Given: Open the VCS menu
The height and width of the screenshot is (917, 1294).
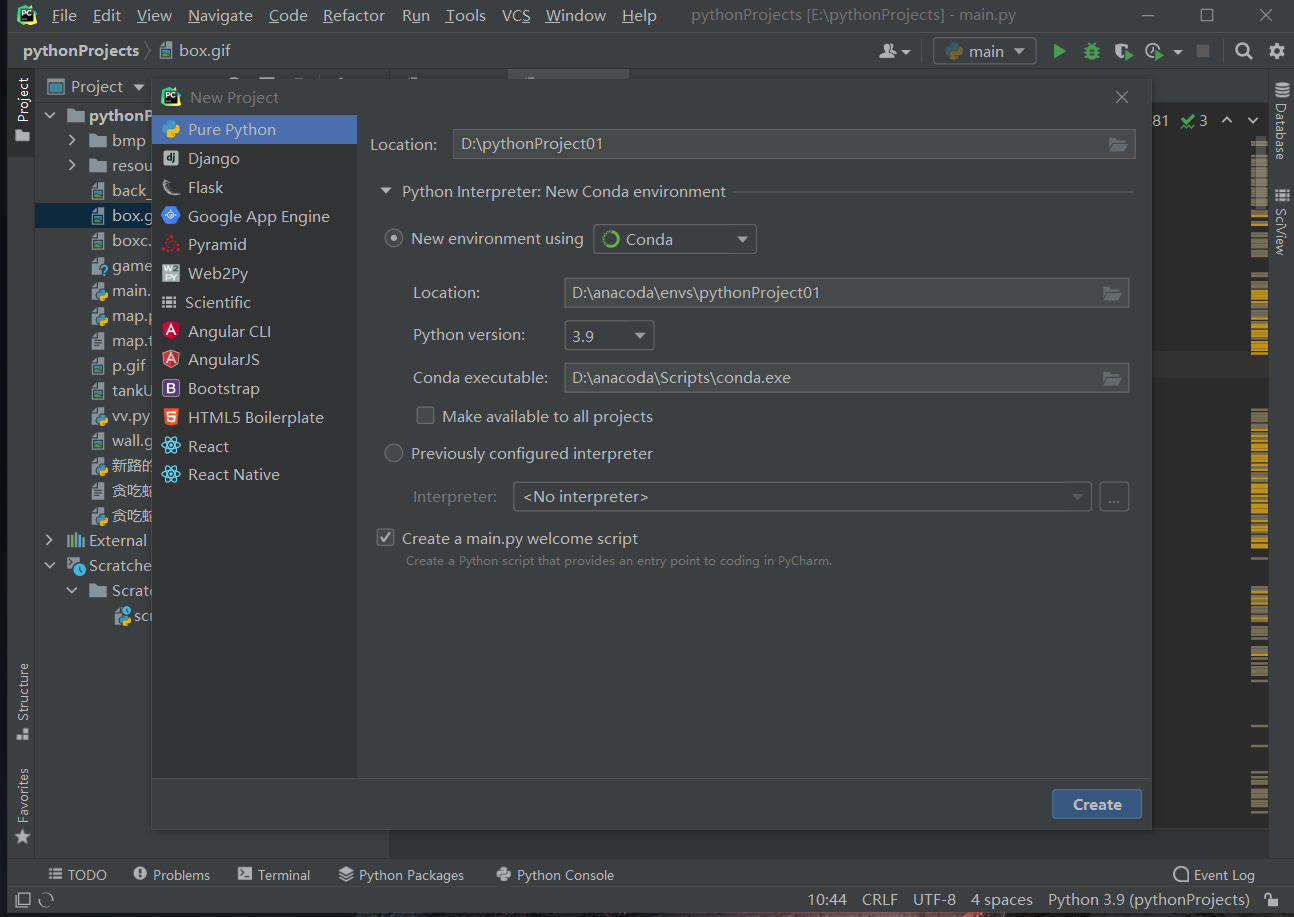Looking at the screenshot, I should click(x=516, y=16).
